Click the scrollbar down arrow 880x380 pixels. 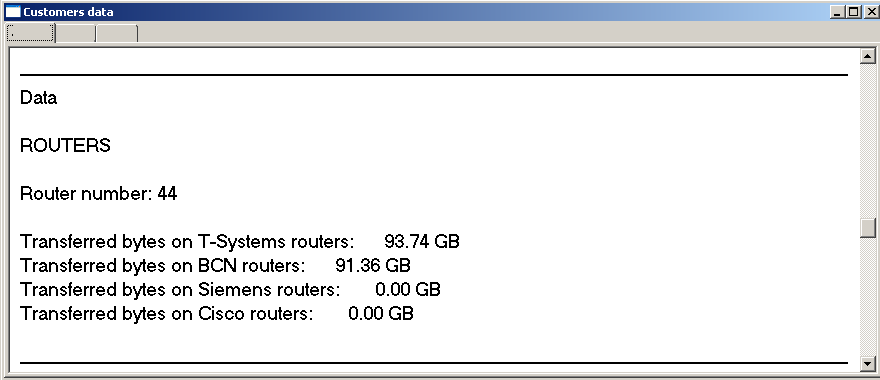click(x=868, y=364)
